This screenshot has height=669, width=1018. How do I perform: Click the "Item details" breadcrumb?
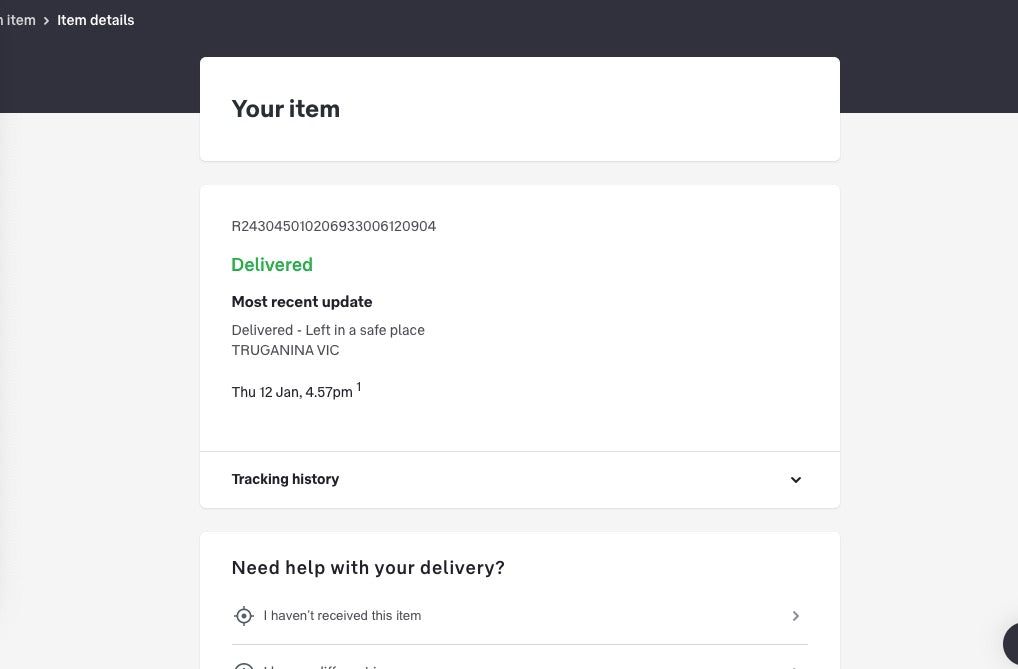(95, 20)
